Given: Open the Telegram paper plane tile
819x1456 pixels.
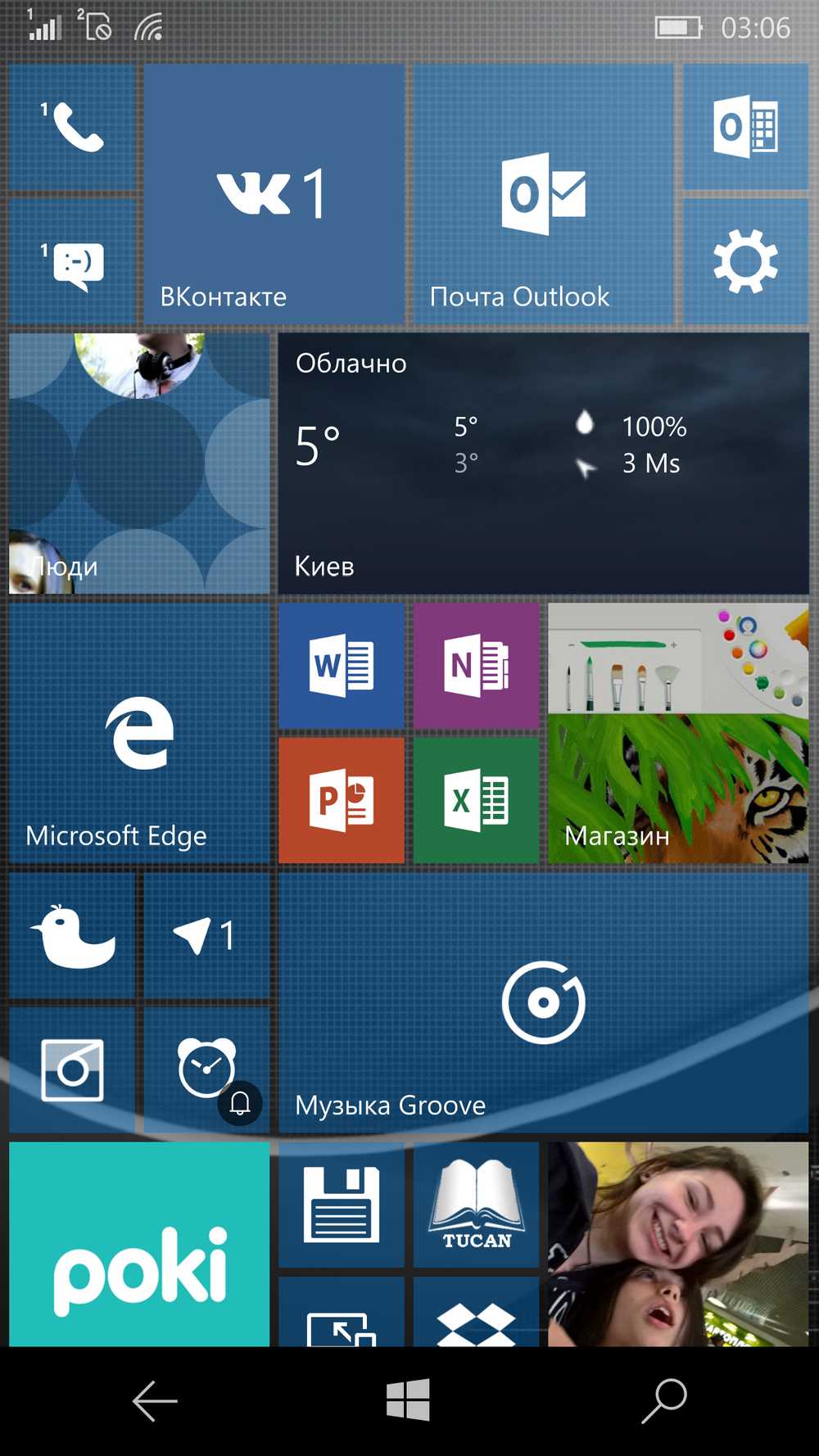Looking at the screenshot, I should pyautogui.click(x=206, y=935).
